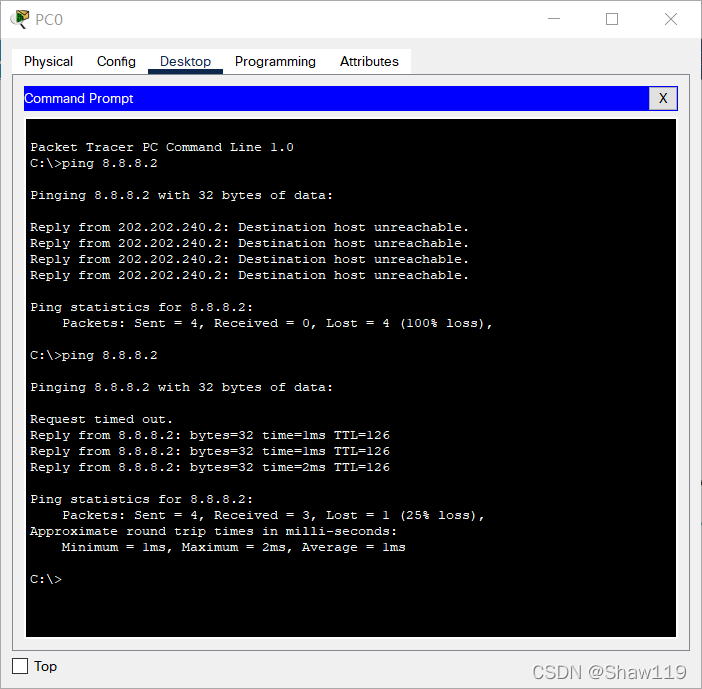This screenshot has height=689, width=702.
Task: Click the 'Packet Tracer PC Command Line 1.0' text
Action: click(162, 147)
